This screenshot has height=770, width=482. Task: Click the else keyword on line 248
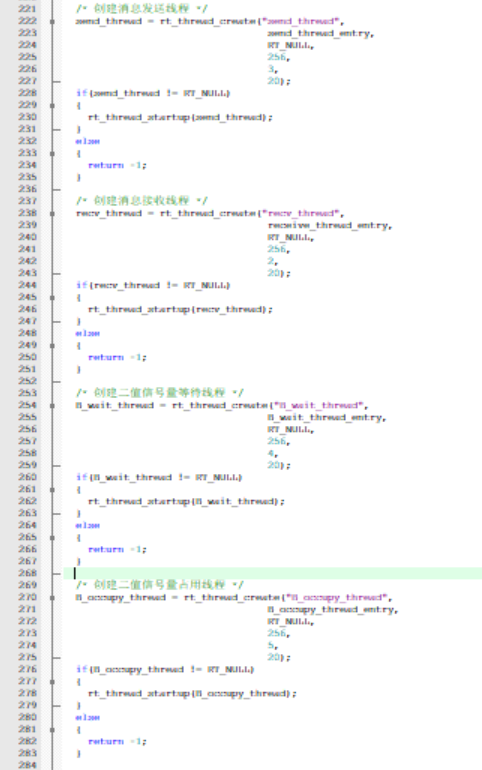point(88,333)
